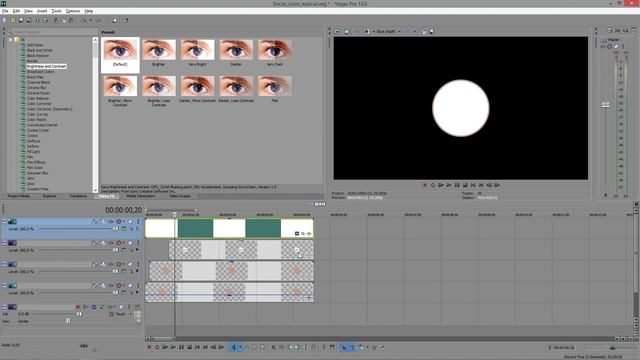640x360 pixels.
Task: Open Track Motion on the second video track
Action: pyautogui.click(x=103, y=243)
